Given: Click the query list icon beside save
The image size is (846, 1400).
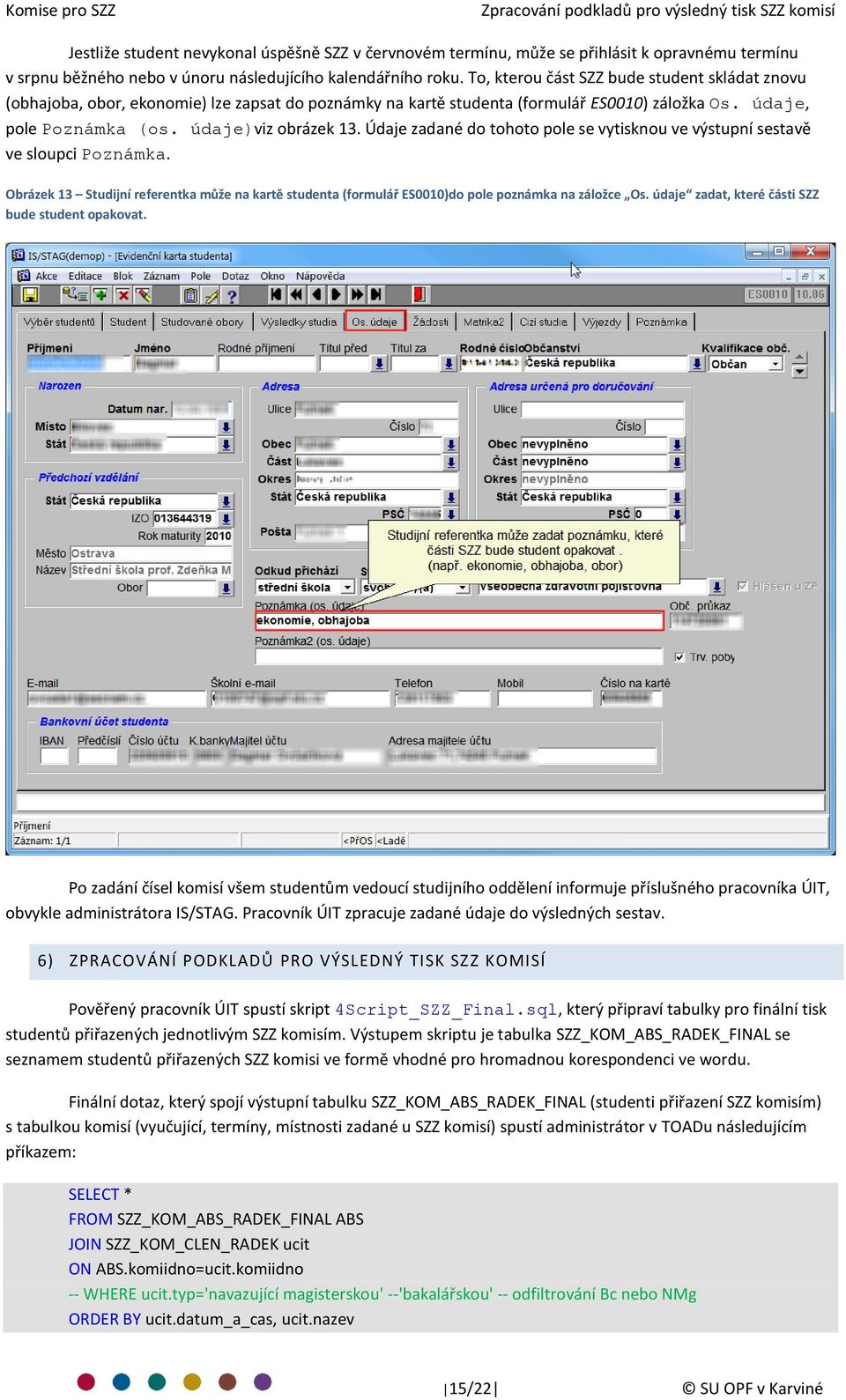Looking at the screenshot, I should pyautogui.click(x=78, y=294).
